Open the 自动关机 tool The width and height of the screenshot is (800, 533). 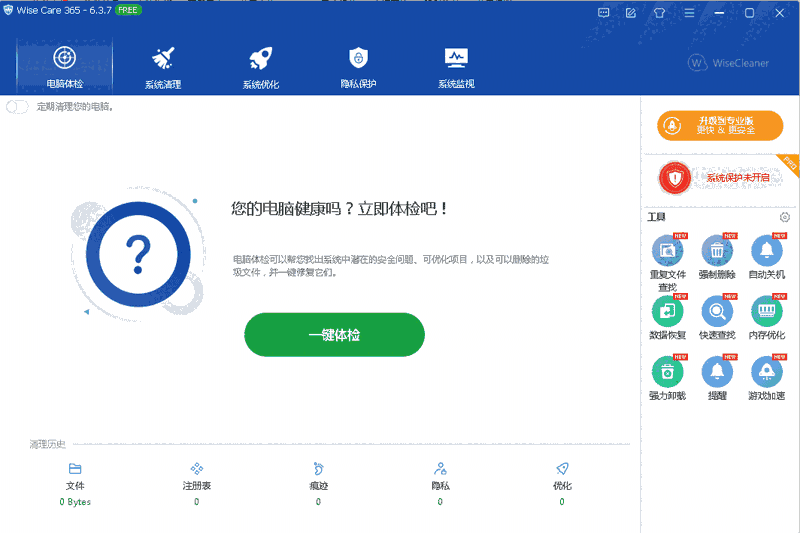click(x=766, y=257)
